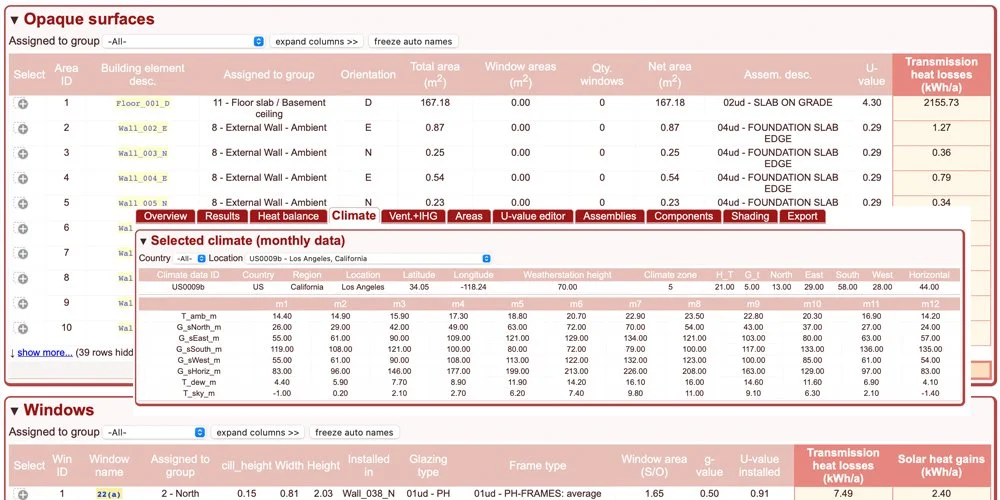Open the Location dropdown showing Los Angeles
This screenshot has height=500, width=1000.
click(368, 258)
